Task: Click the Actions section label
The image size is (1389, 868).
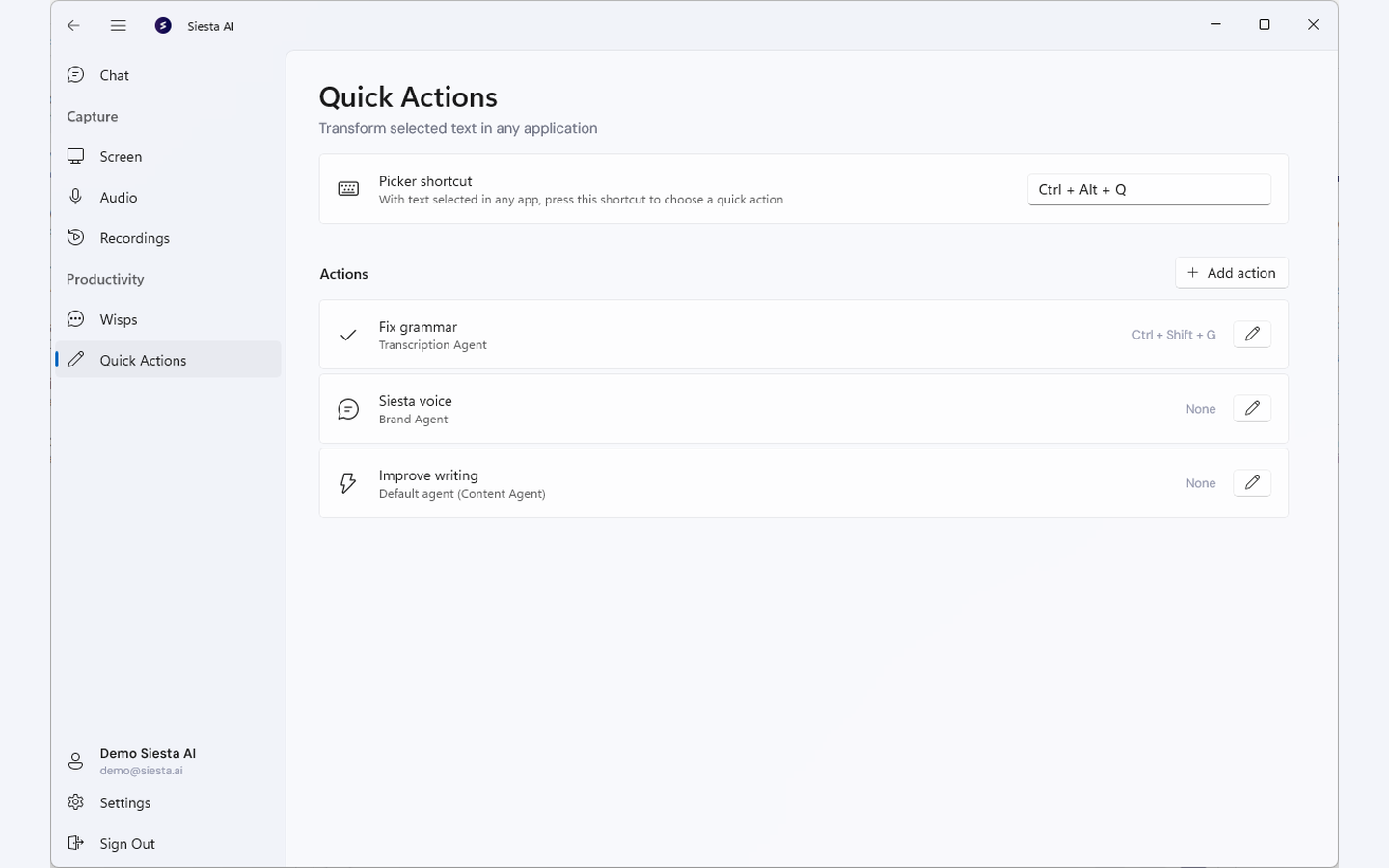Action: click(x=343, y=274)
